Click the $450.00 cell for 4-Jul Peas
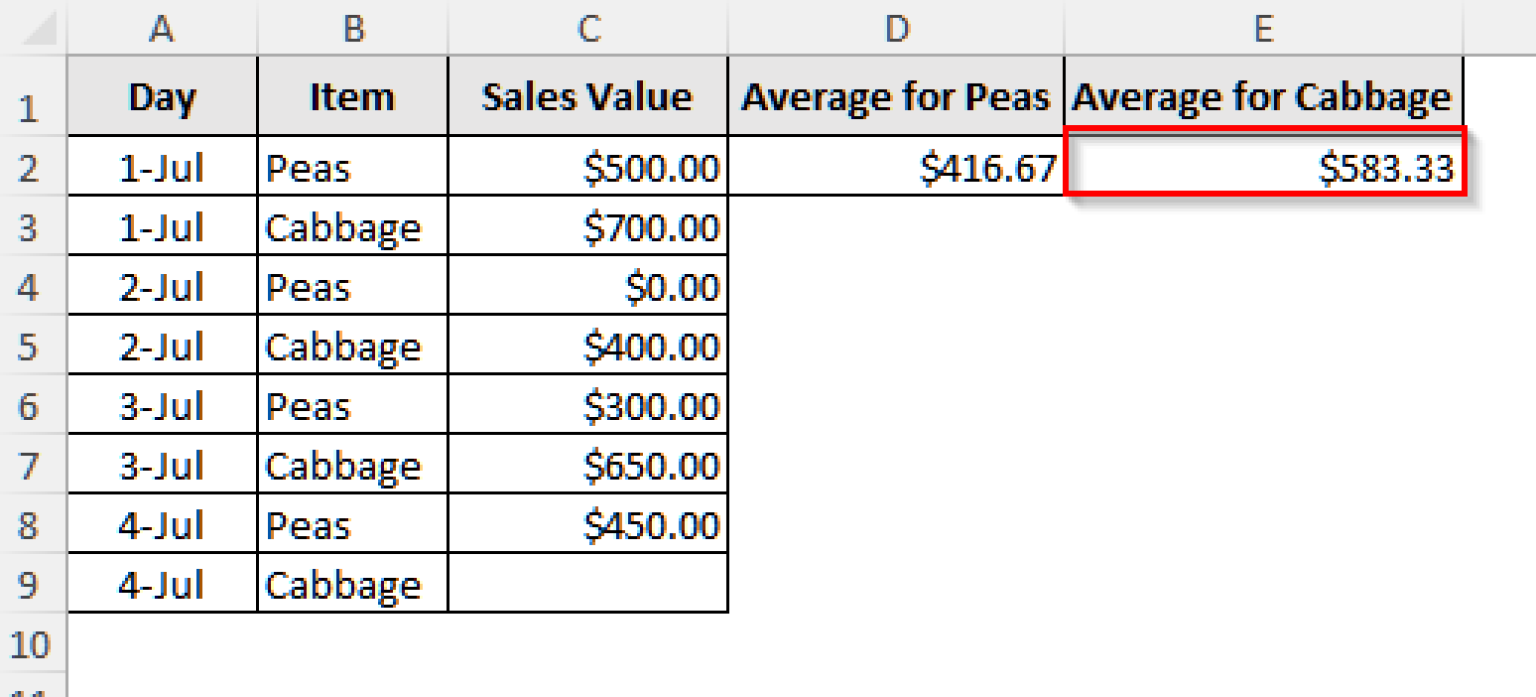The width and height of the screenshot is (1536, 697). tap(588, 525)
